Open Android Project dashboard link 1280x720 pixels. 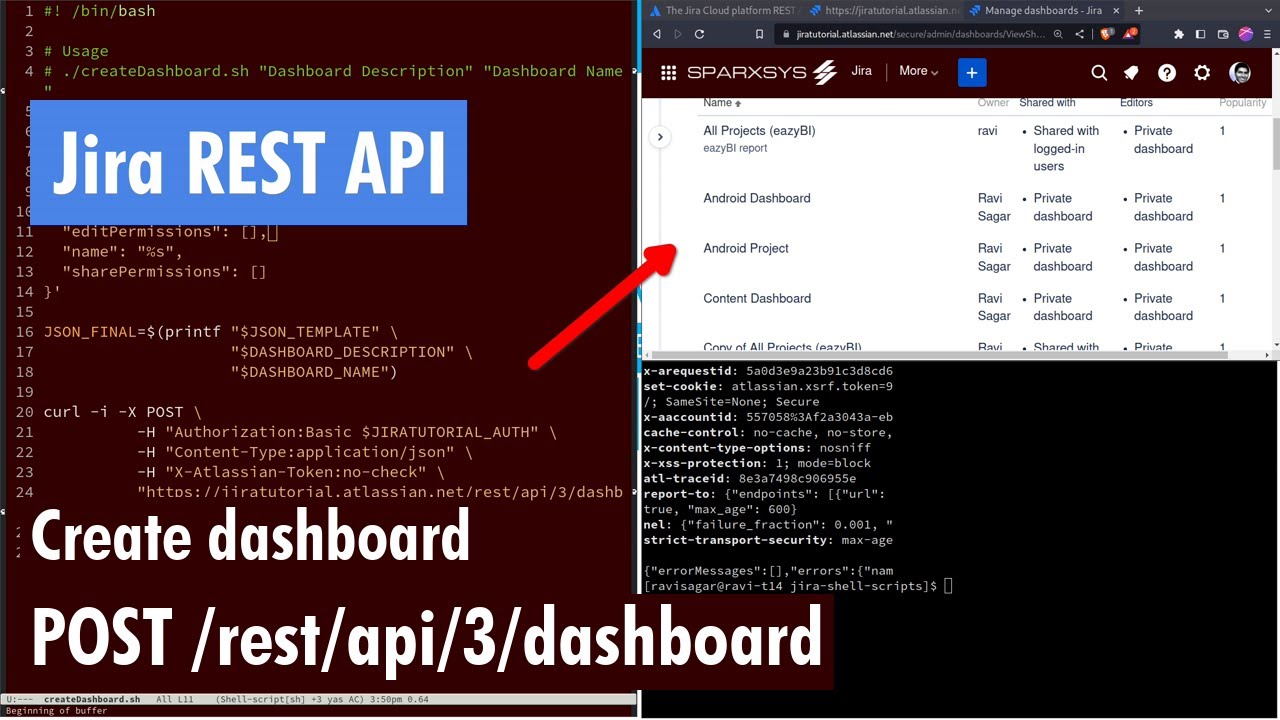click(746, 248)
